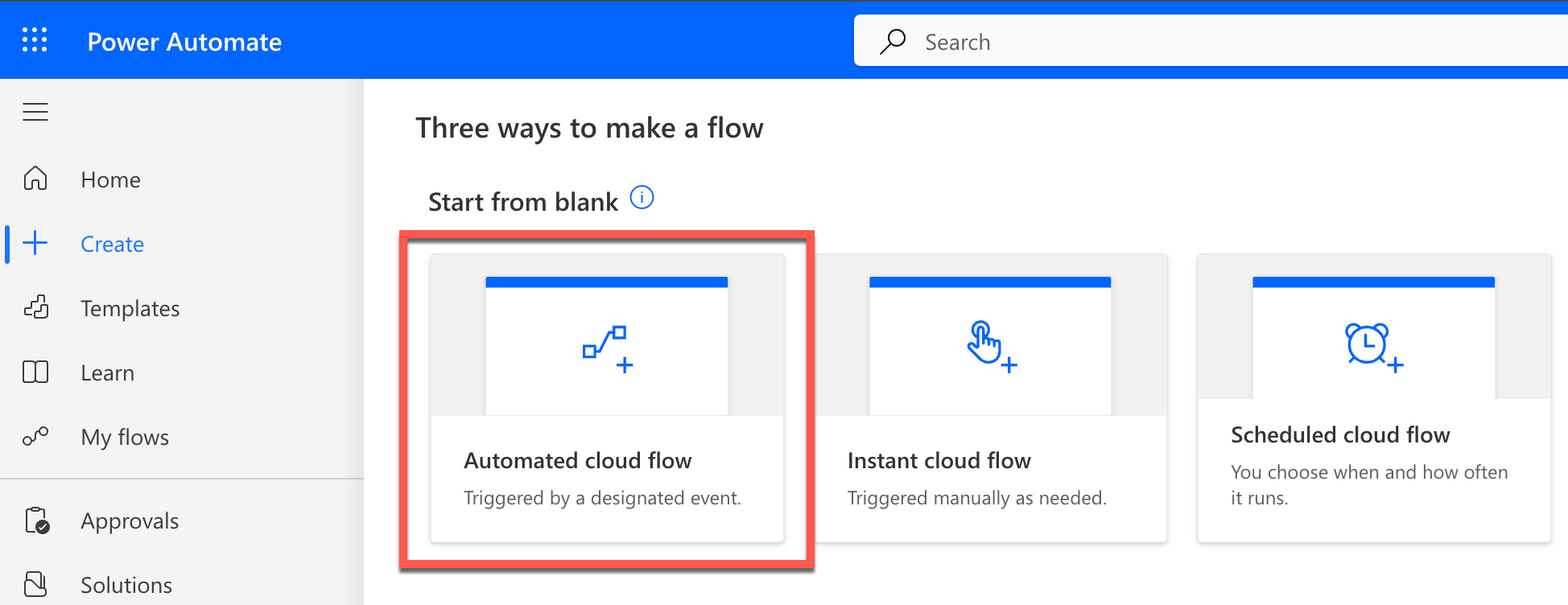Image resolution: width=1568 pixels, height=605 pixels.
Task: Click the search magnifier icon
Action: tap(893, 41)
